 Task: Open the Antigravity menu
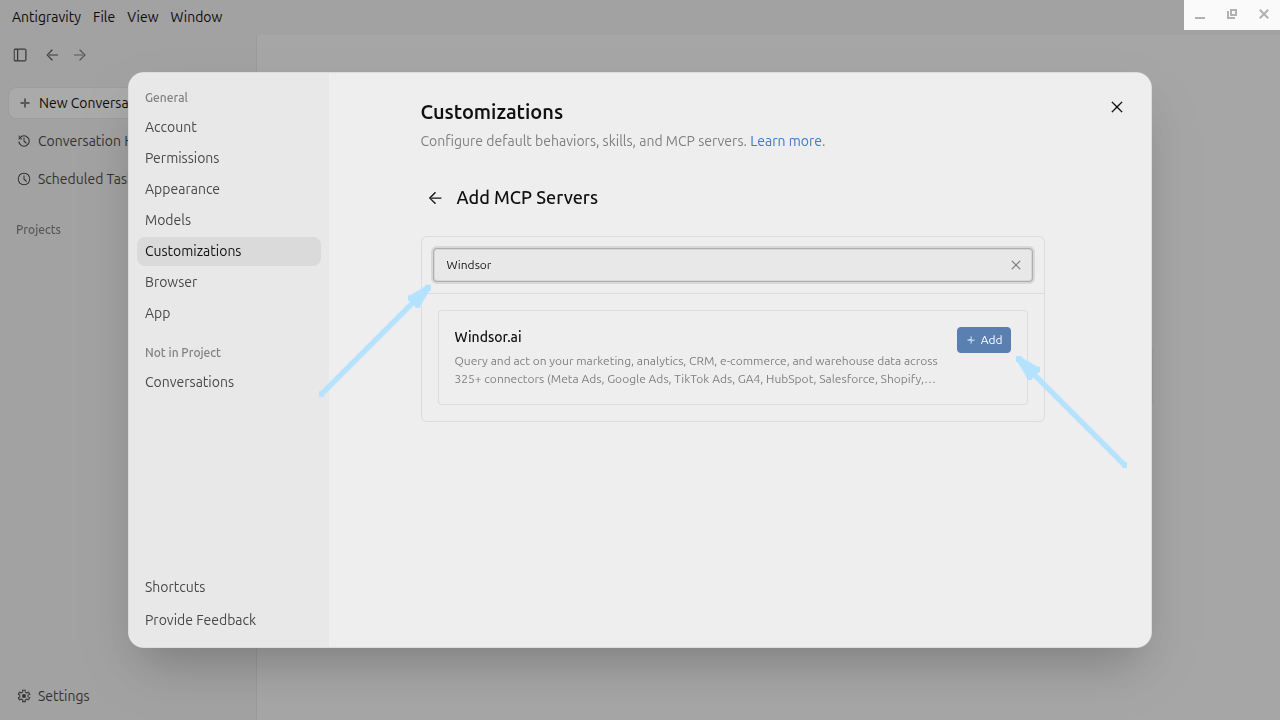click(47, 17)
